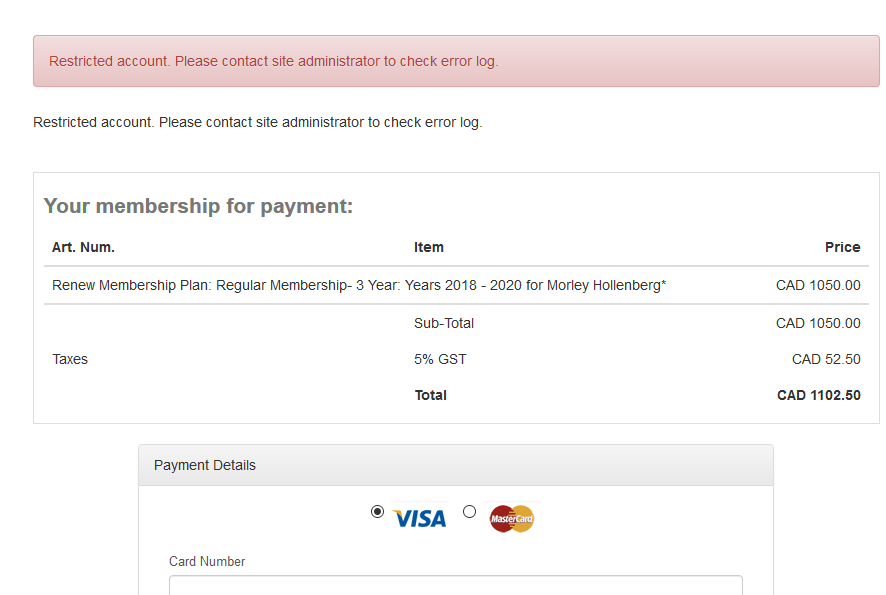The width and height of the screenshot is (886, 595).
Task: Click the Sub-Total label
Action: [x=444, y=323]
